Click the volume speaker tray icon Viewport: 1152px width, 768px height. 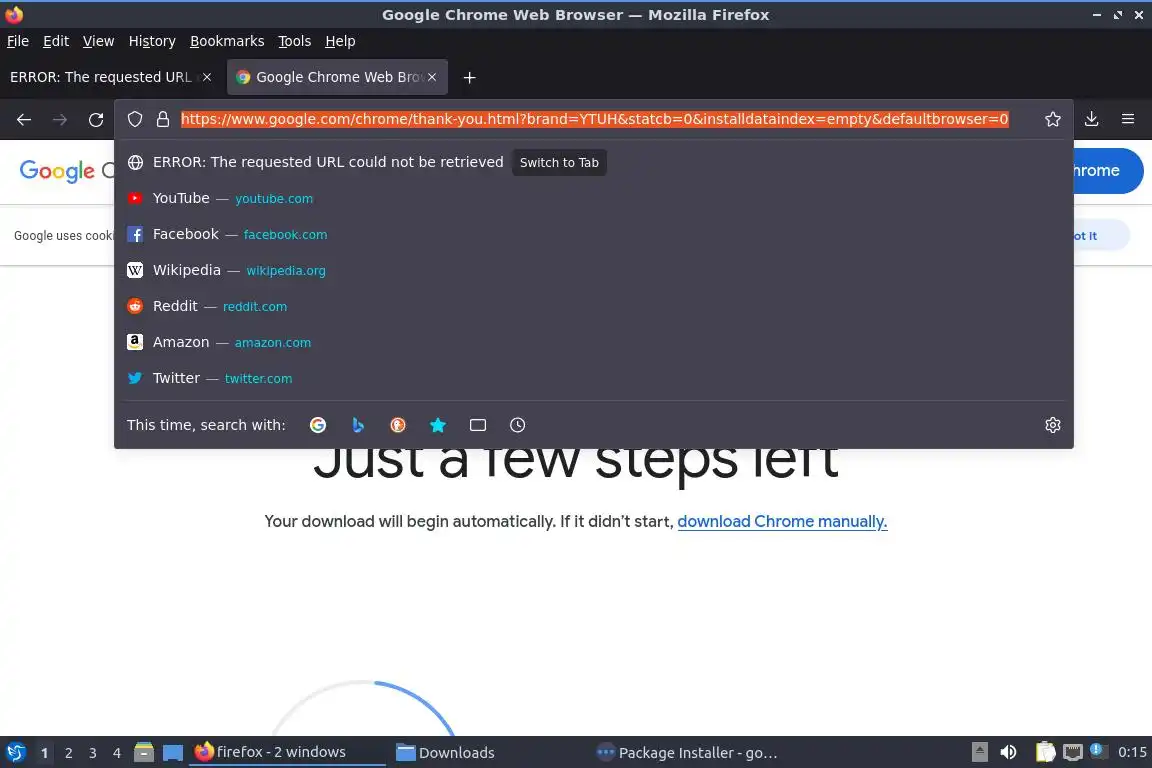click(x=1009, y=753)
